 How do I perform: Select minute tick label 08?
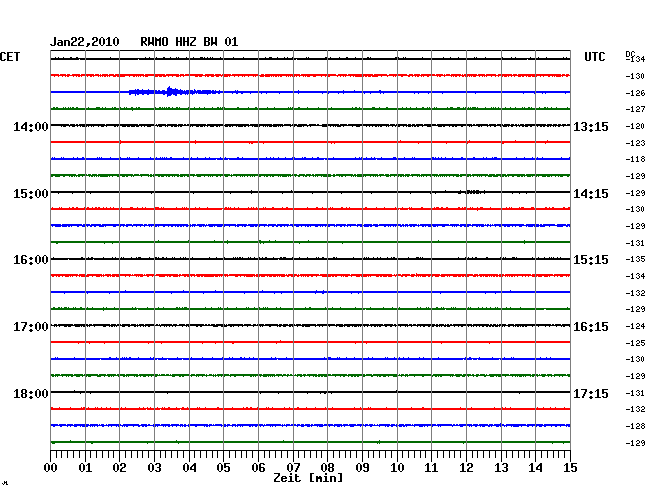tap(327, 468)
